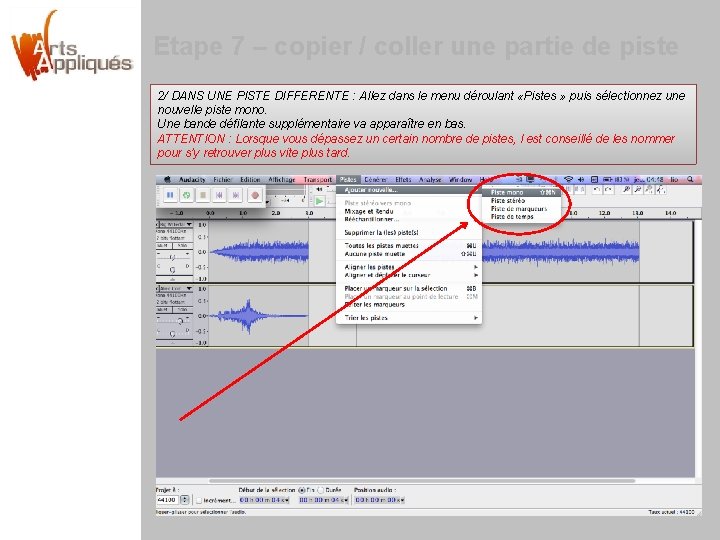720x540 pixels.
Task: Click the second track's gain slider
Action: click(x=174, y=321)
